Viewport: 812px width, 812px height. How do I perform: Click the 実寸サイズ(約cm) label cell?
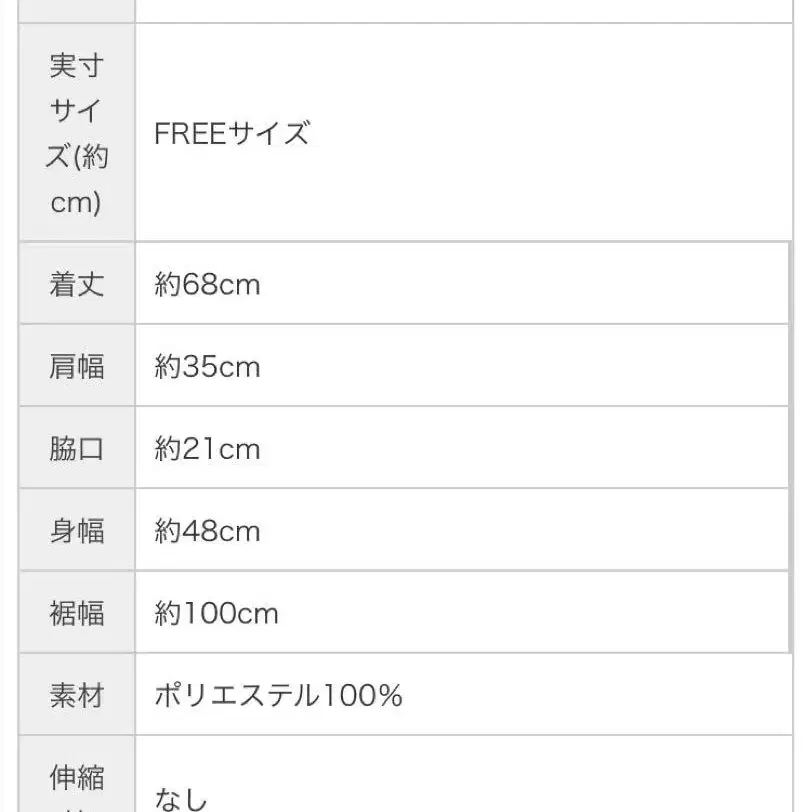pyautogui.click(x=76, y=134)
